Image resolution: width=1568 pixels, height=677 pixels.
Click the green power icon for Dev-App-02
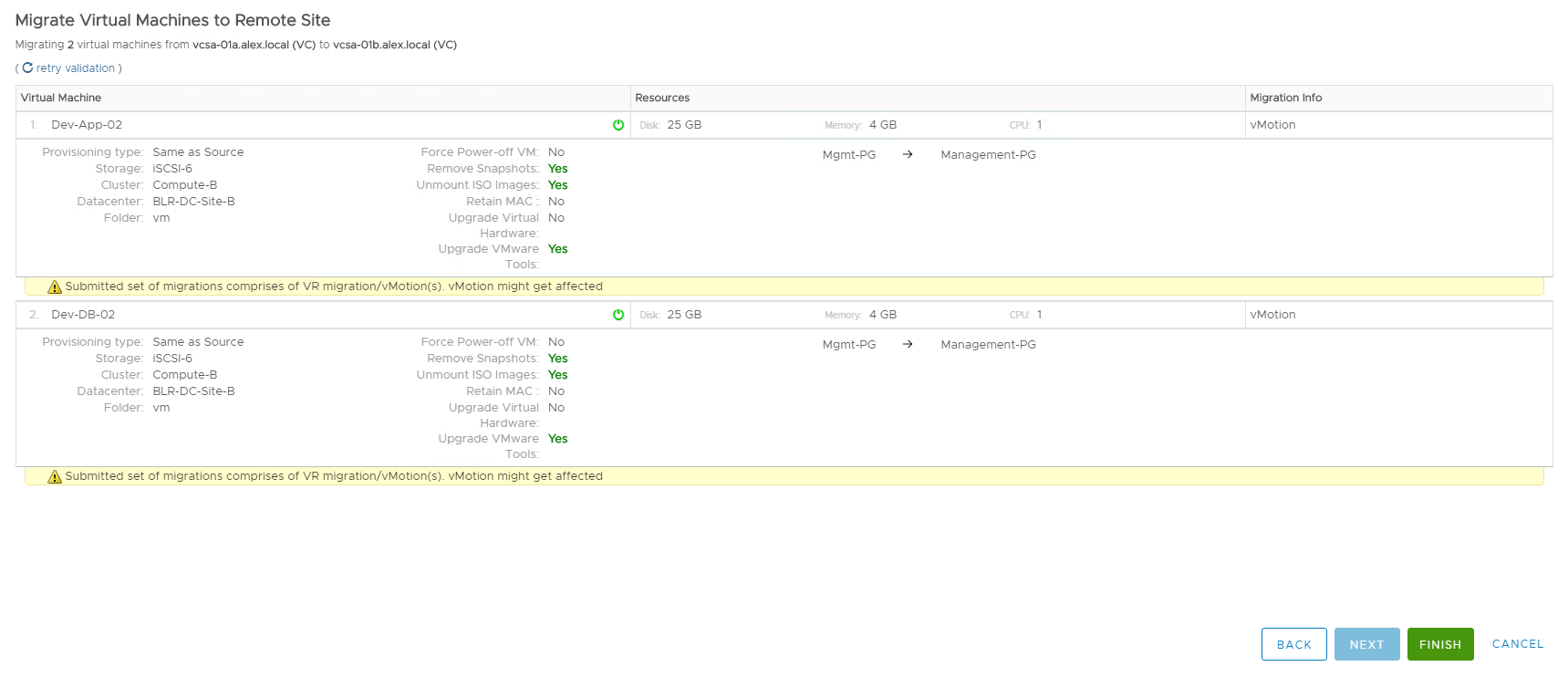pyautogui.click(x=618, y=125)
